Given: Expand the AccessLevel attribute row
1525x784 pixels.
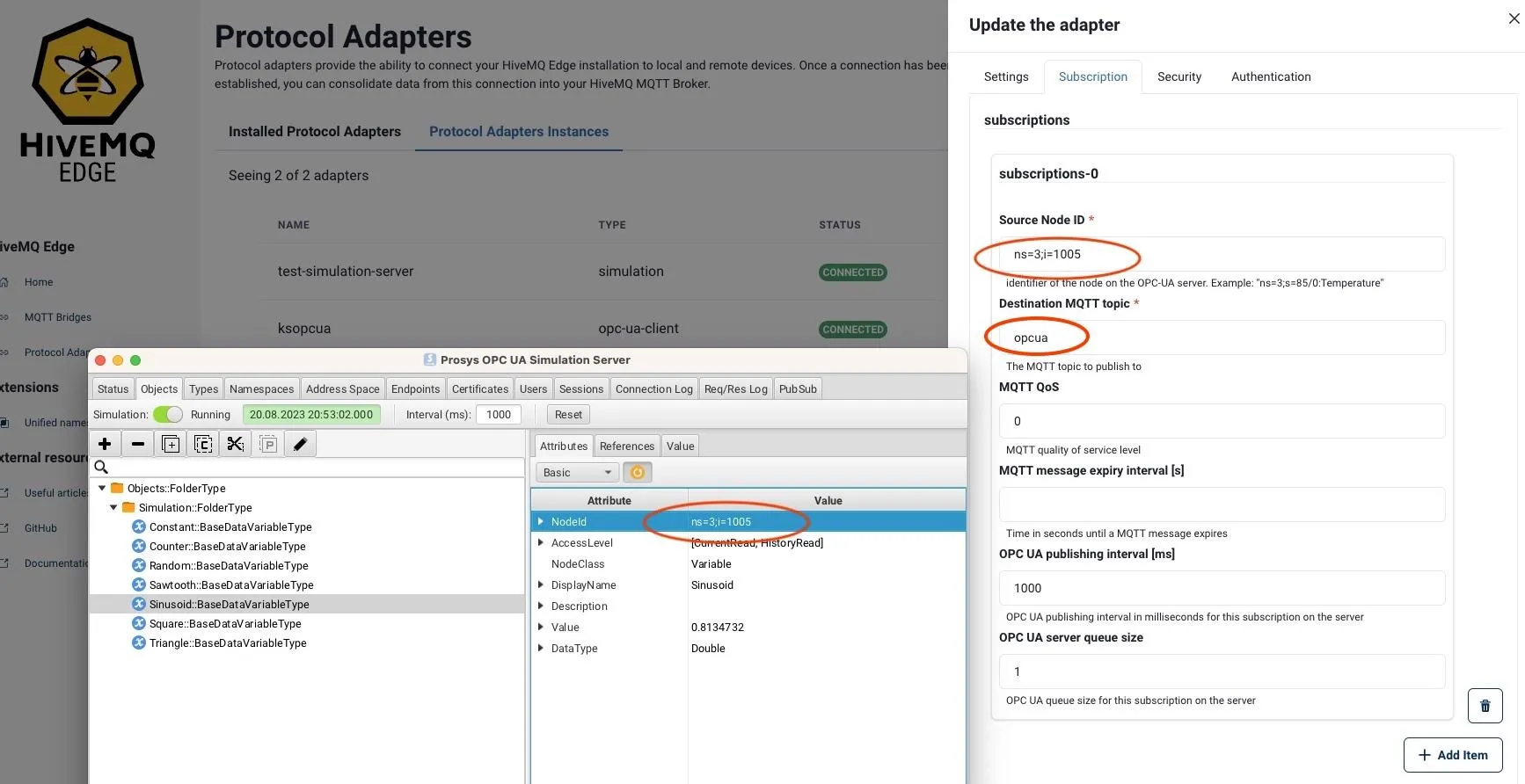Looking at the screenshot, I should [540, 542].
